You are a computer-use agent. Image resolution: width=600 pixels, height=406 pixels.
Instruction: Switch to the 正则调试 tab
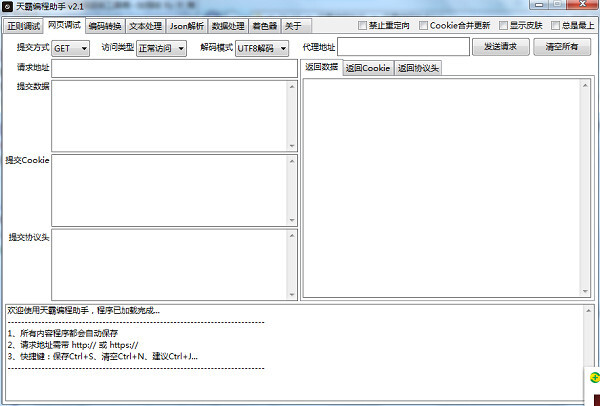tap(23, 26)
